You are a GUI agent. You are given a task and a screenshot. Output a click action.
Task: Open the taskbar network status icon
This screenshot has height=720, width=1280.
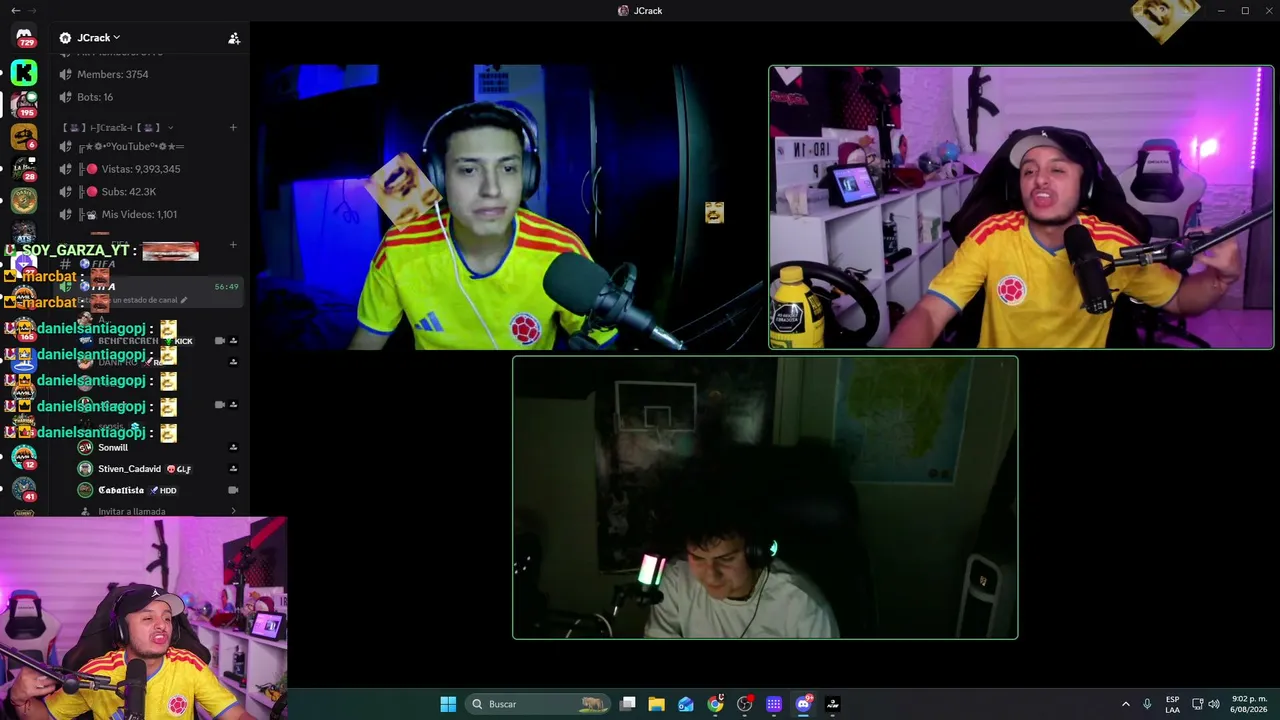click(1197, 704)
